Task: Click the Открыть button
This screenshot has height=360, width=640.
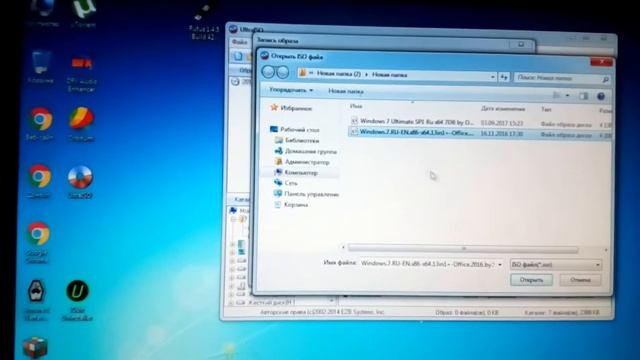Action: tap(531, 280)
